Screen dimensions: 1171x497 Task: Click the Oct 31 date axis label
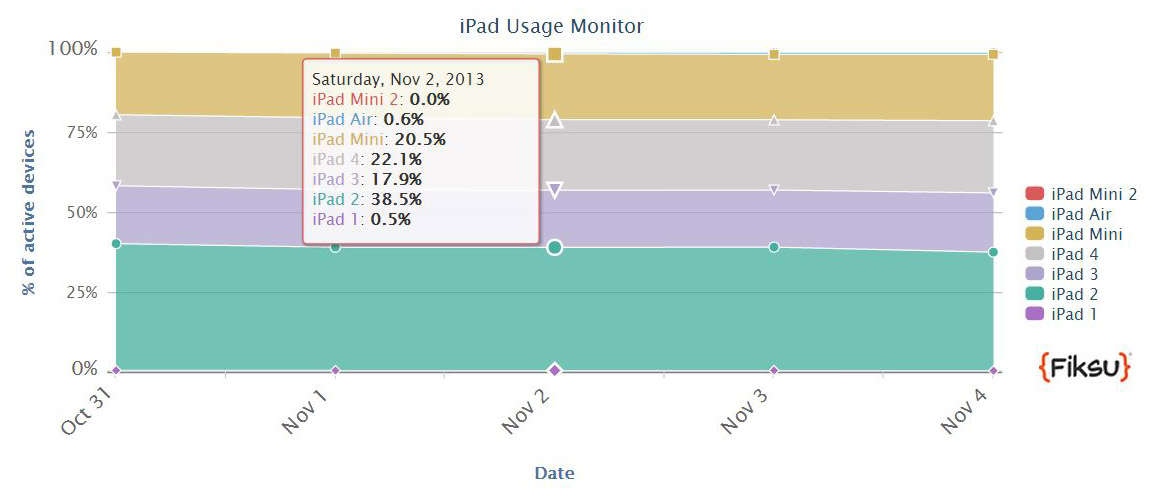[x=87, y=411]
